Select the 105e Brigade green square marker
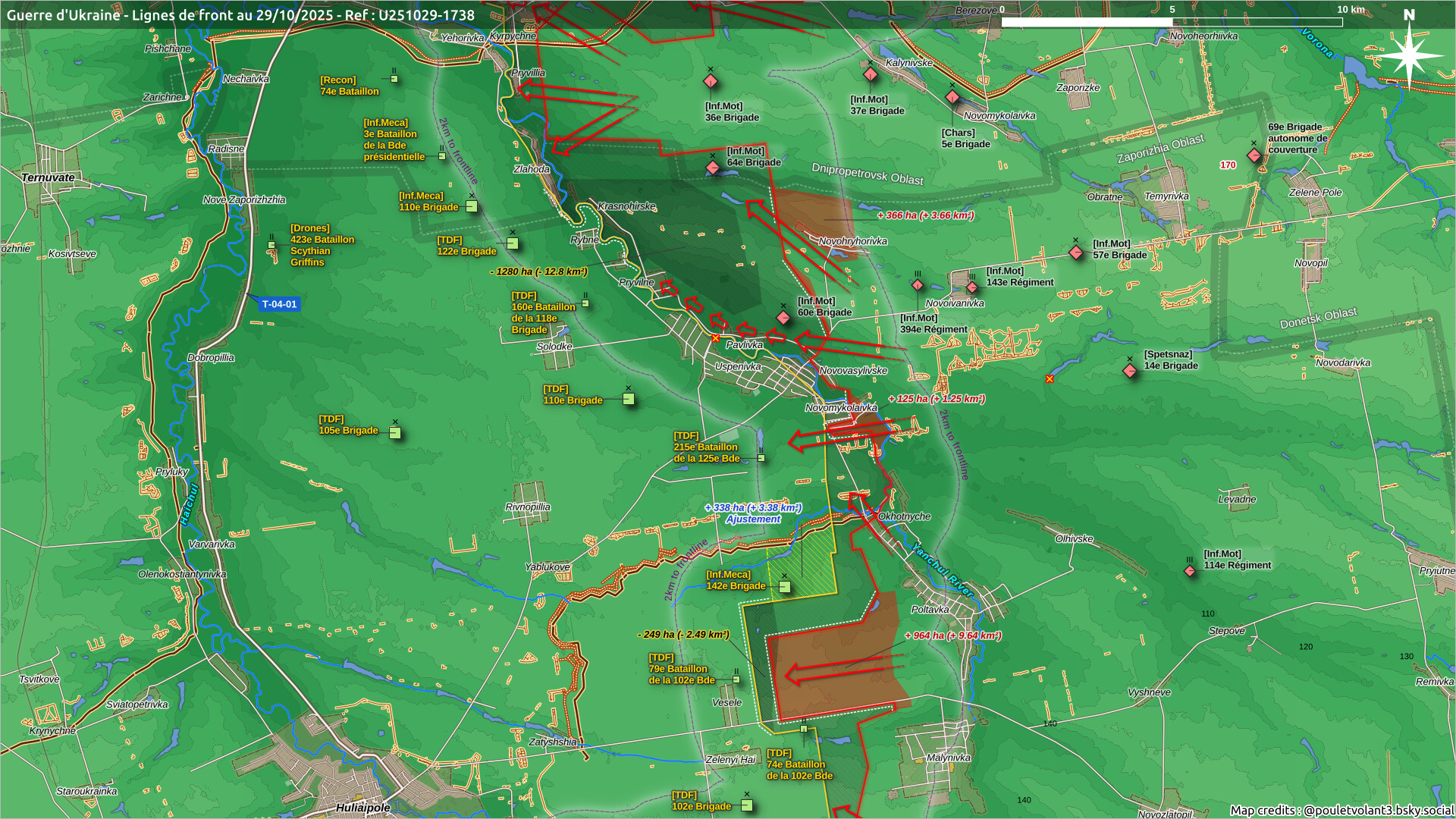This screenshot has height=819, width=1456. tap(395, 433)
